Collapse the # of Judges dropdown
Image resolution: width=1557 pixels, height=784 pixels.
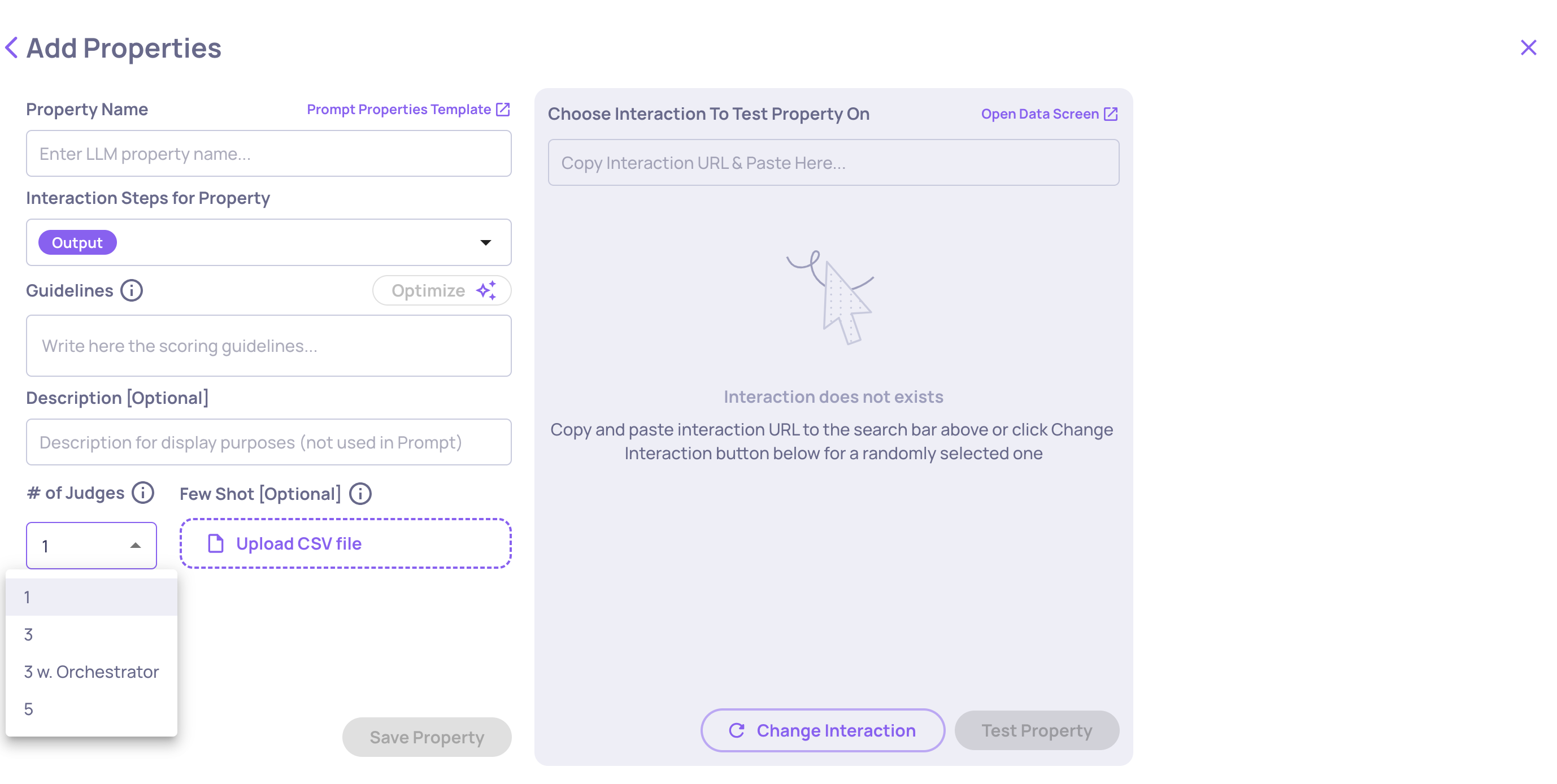tap(136, 545)
